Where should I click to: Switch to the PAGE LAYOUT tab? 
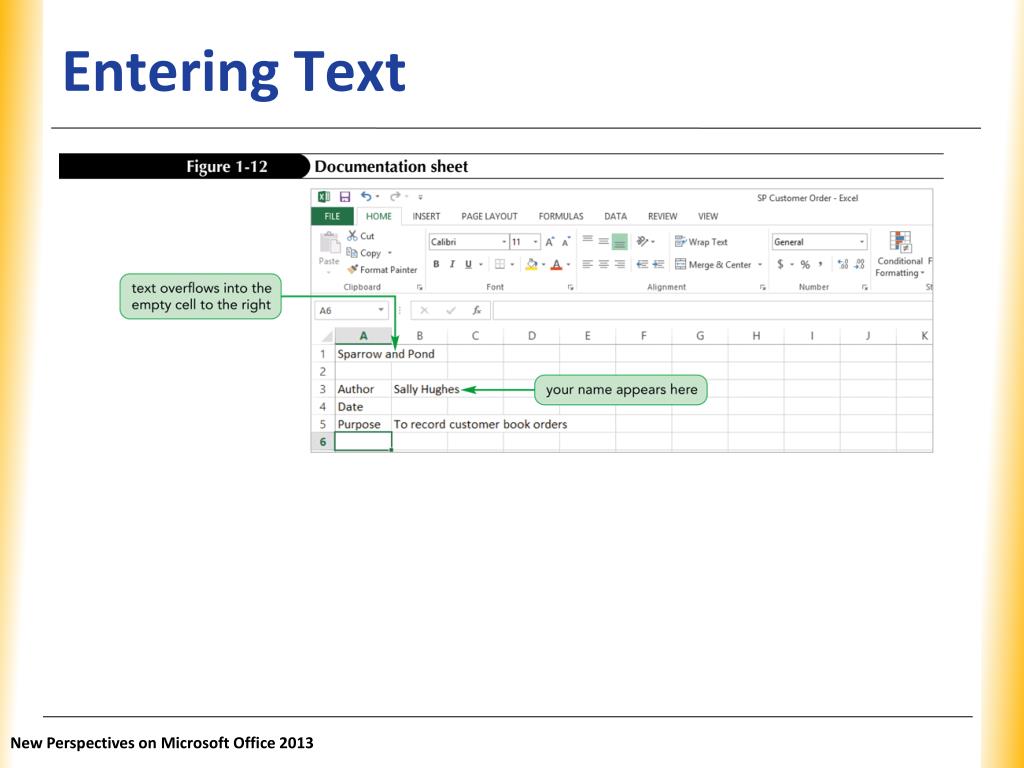(x=489, y=216)
